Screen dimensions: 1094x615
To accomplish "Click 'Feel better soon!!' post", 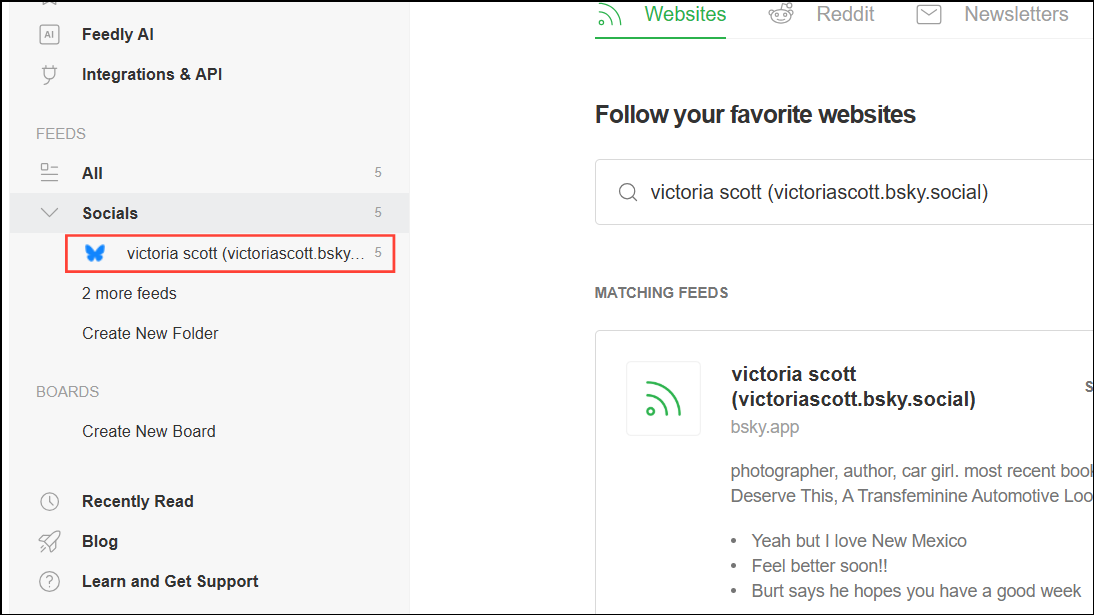I will 819,565.
